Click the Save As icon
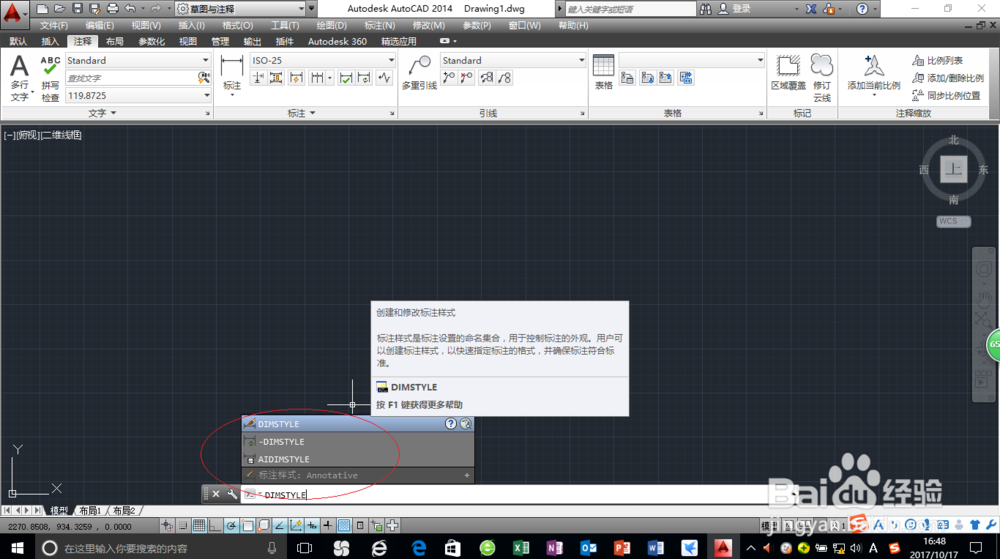This screenshot has height=559, width=1000. pos(94,8)
